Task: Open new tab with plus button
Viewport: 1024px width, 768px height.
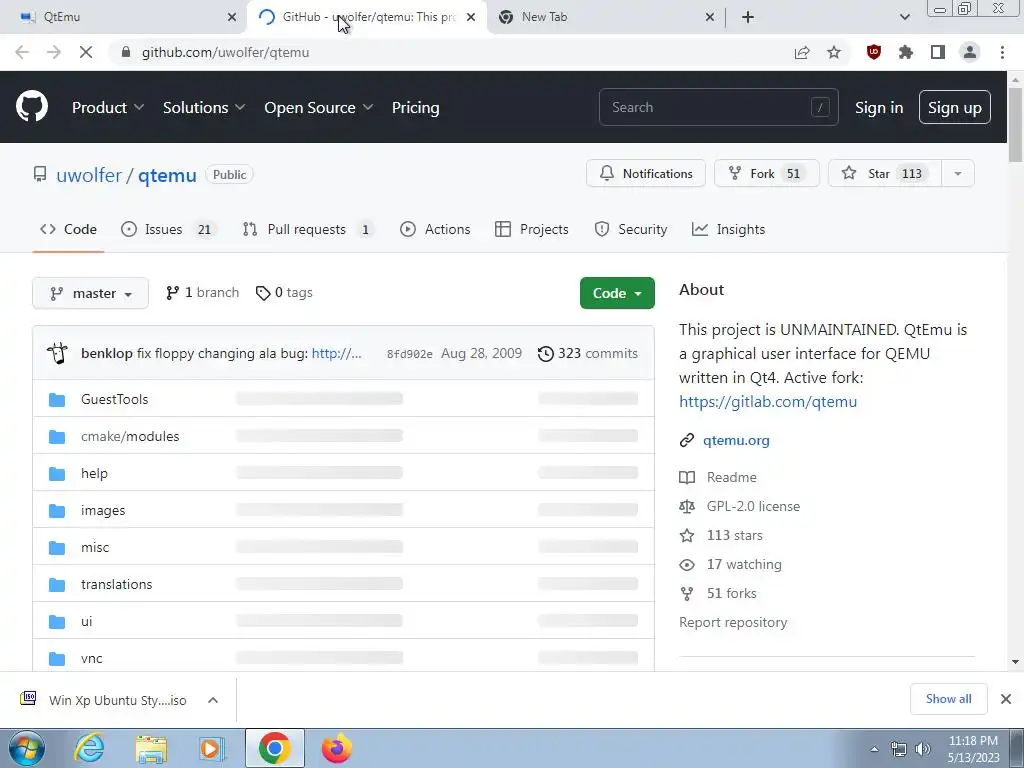Action: [x=748, y=17]
